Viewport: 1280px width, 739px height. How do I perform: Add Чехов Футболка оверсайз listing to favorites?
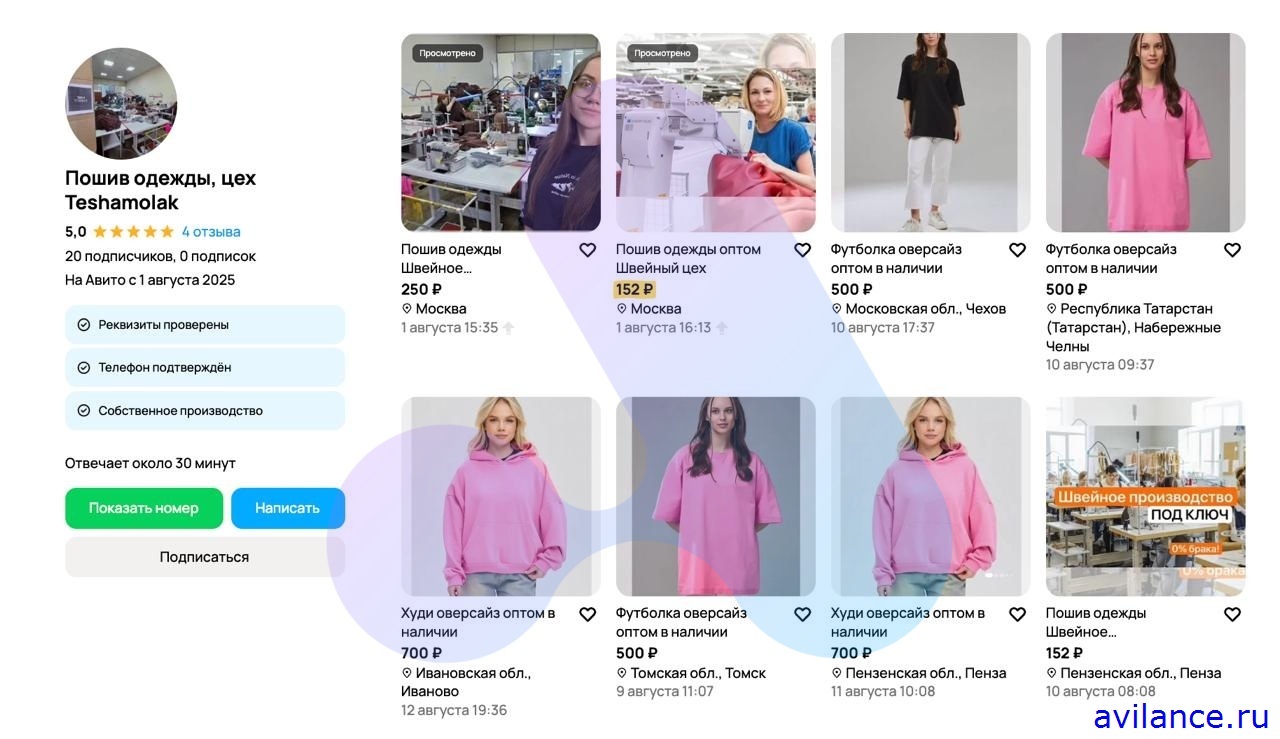pyautogui.click(x=1017, y=250)
